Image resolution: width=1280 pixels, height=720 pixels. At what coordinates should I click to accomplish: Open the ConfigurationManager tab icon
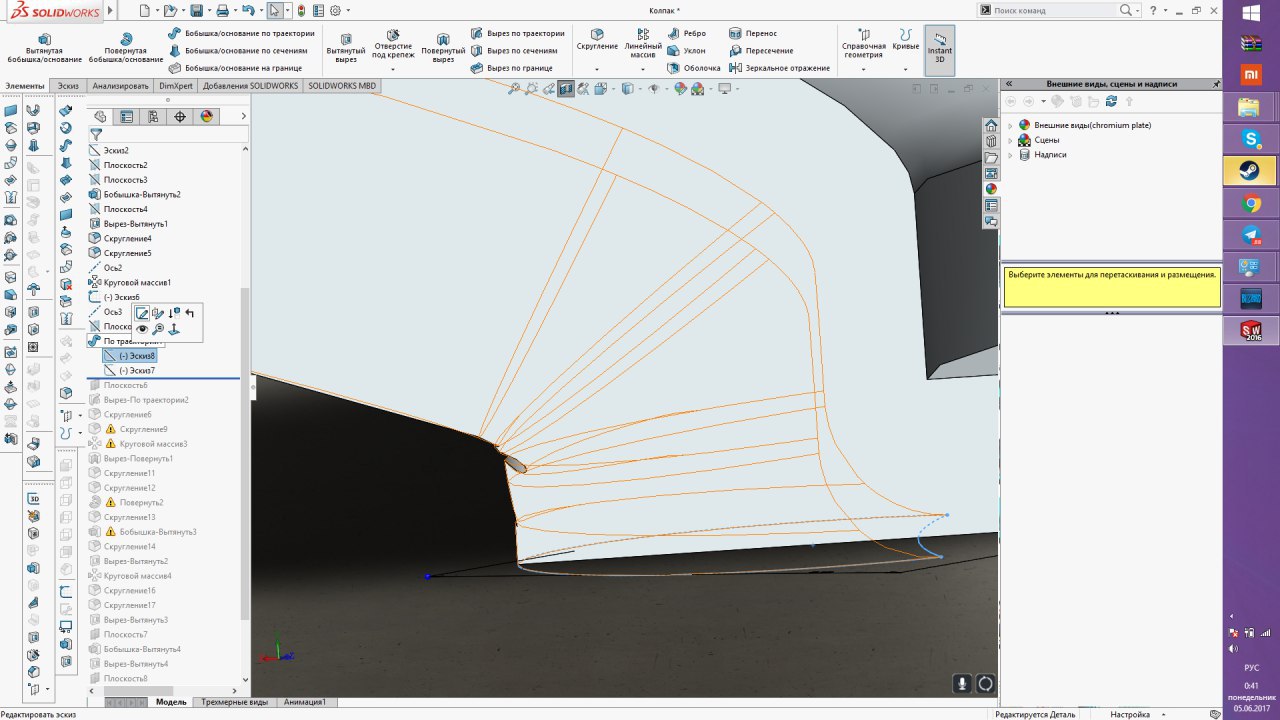click(x=153, y=117)
